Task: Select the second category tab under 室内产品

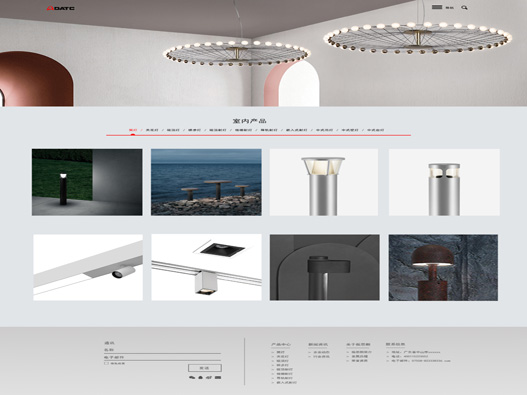Action: [152, 130]
